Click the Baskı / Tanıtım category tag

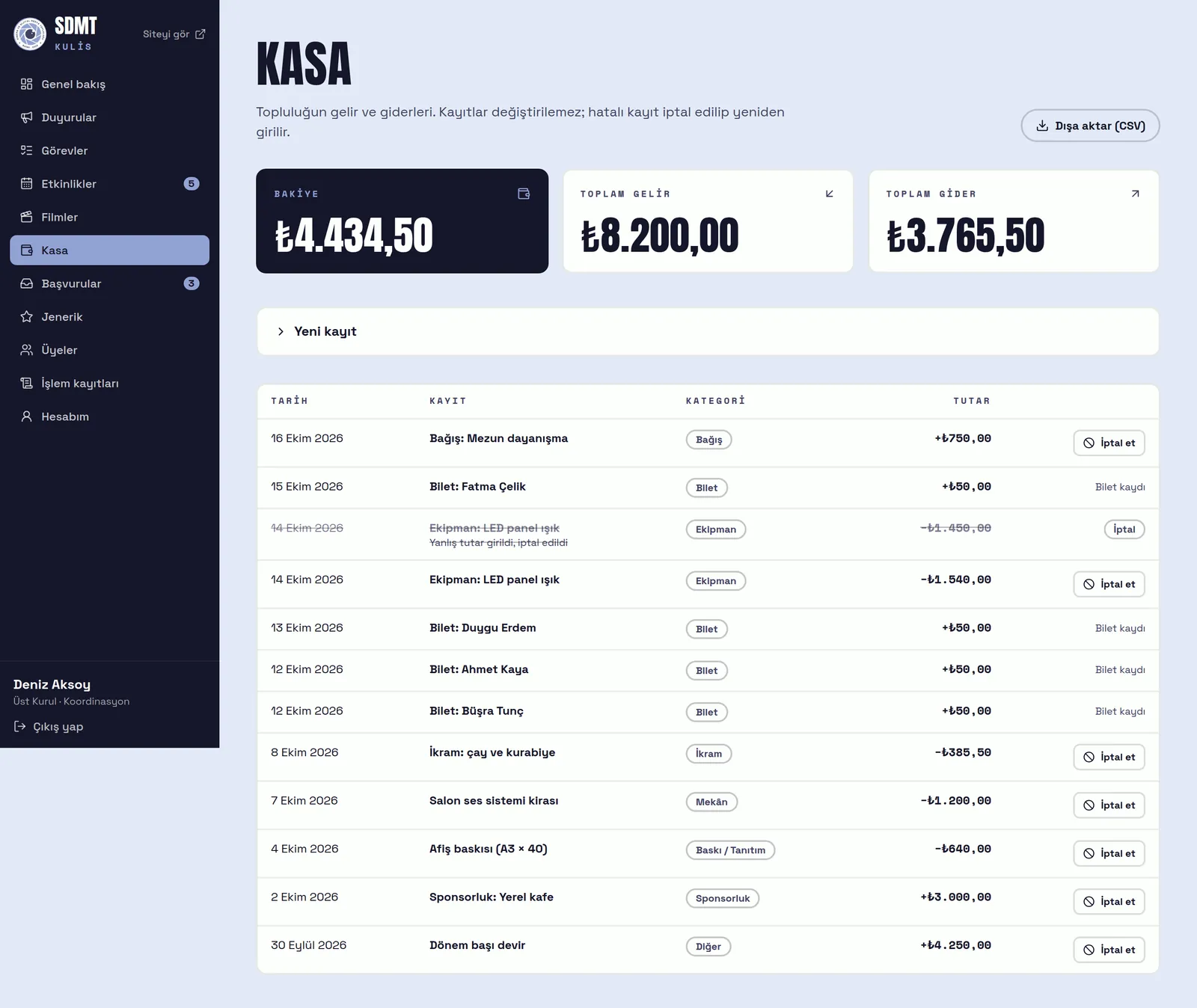[730, 850]
